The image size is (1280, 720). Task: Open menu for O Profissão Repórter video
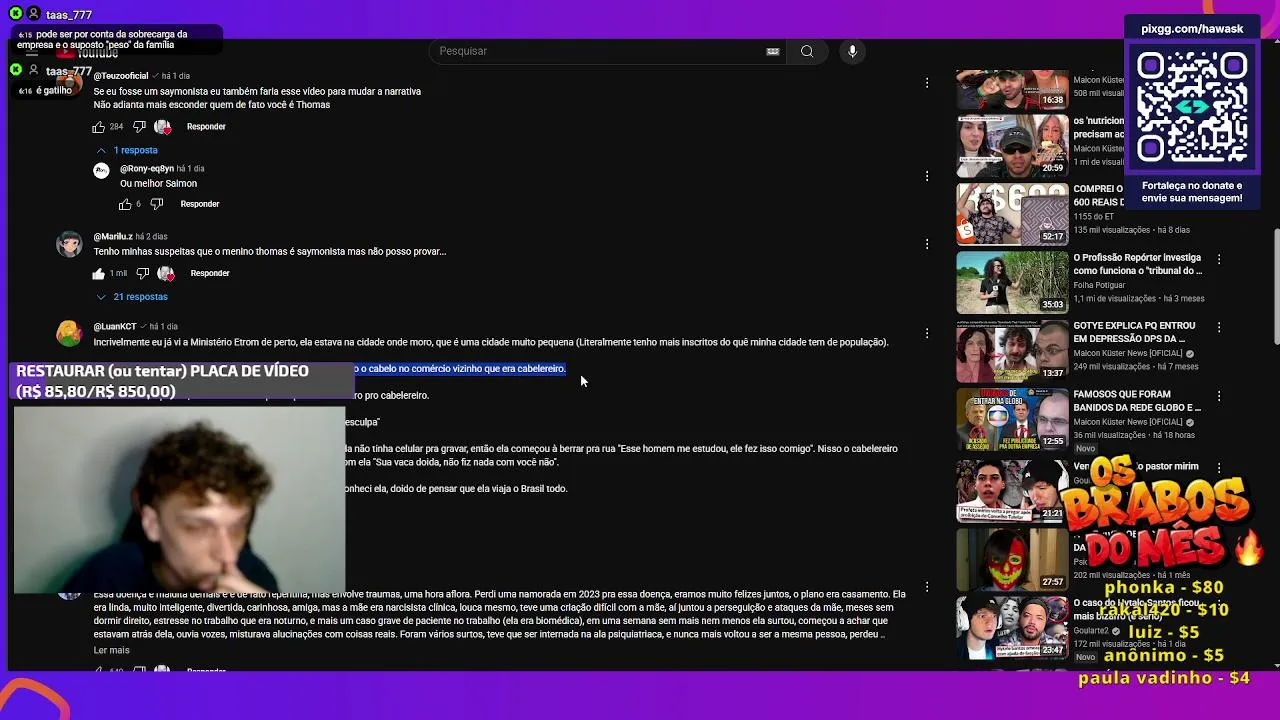(x=1219, y=259)
